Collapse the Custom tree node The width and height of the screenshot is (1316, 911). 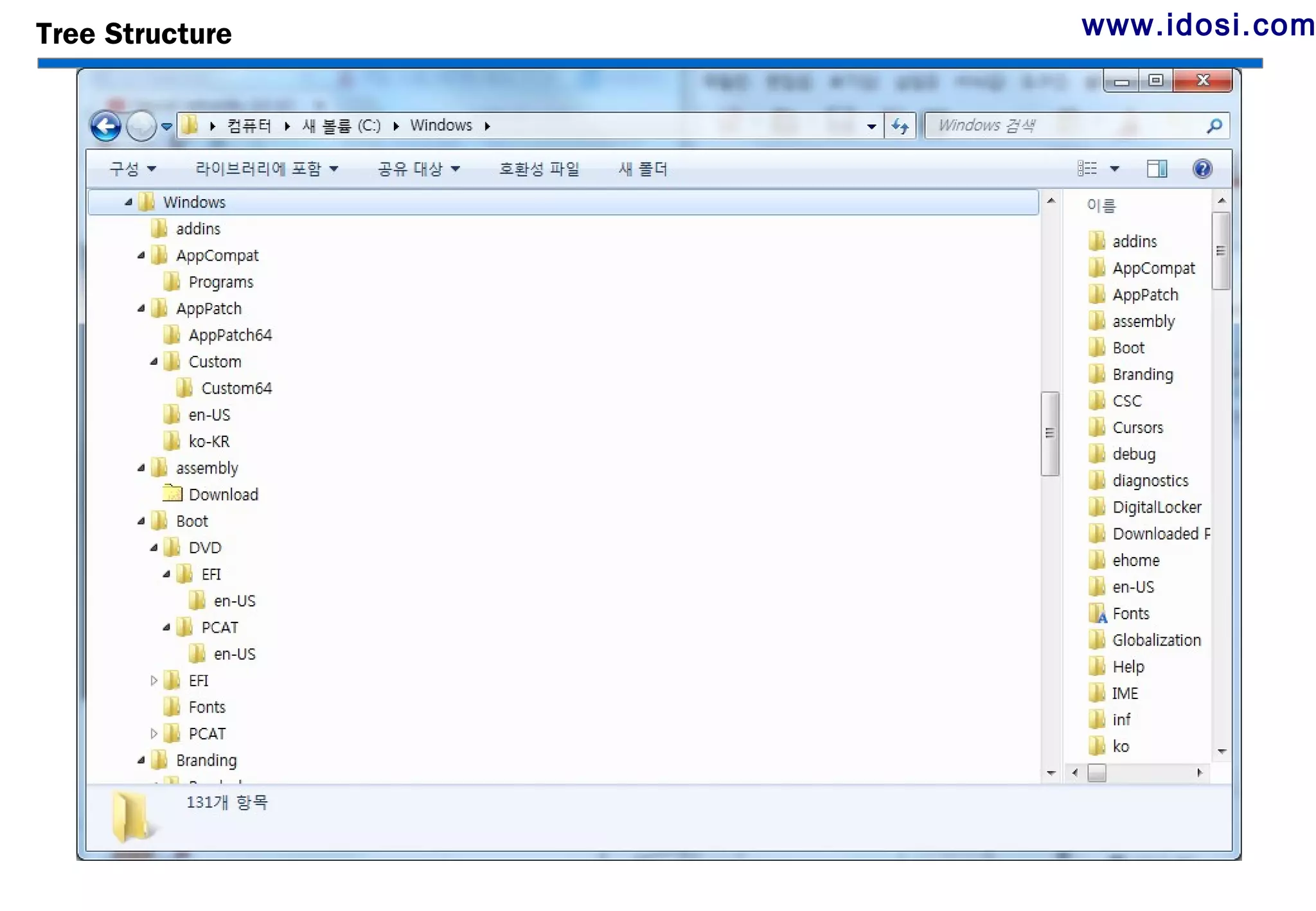point(154,362)
